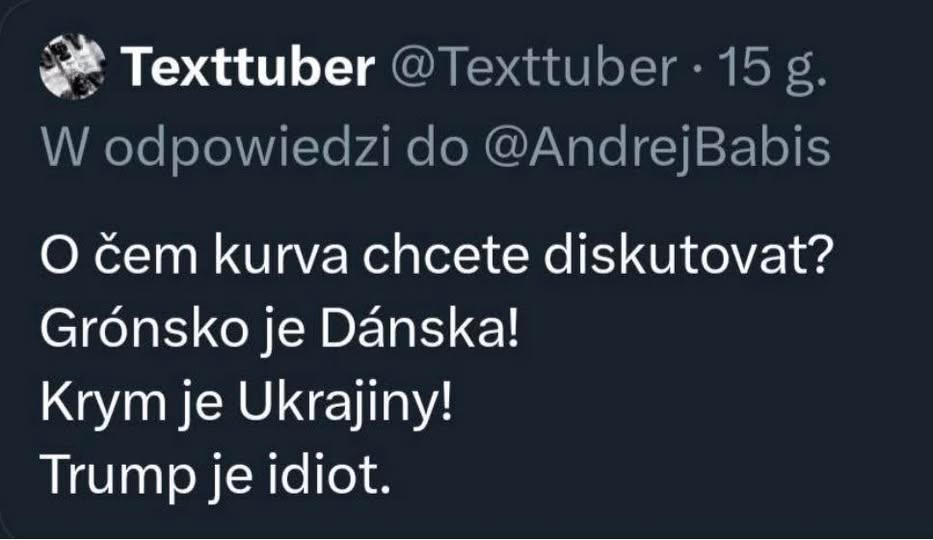The width and height of the screenshot is (933, 540).
Task: Open the Texttuber display name profile
Action: tap(249, 68)
